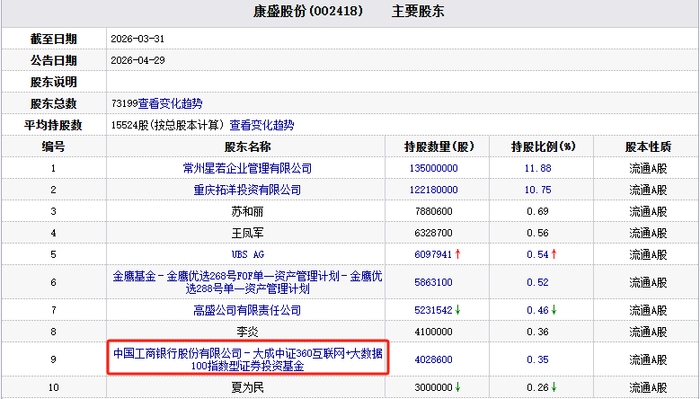Click green down arrow beside 5231542
Screen dimensions: 700x399
pos(458,310)
